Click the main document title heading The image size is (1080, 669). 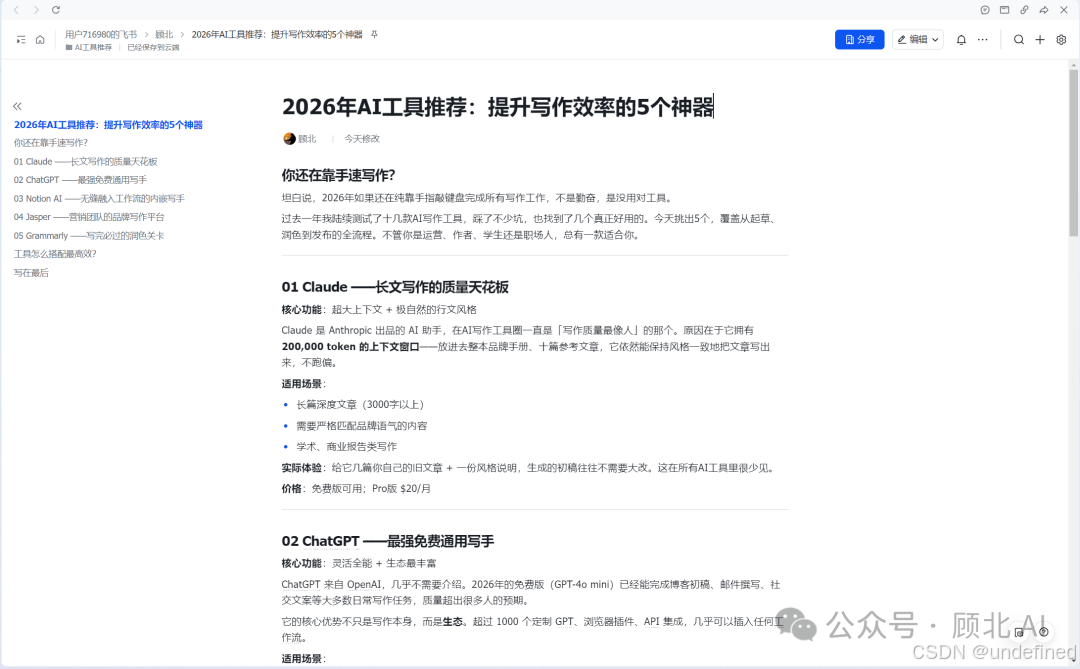click(x=498, y=107)
